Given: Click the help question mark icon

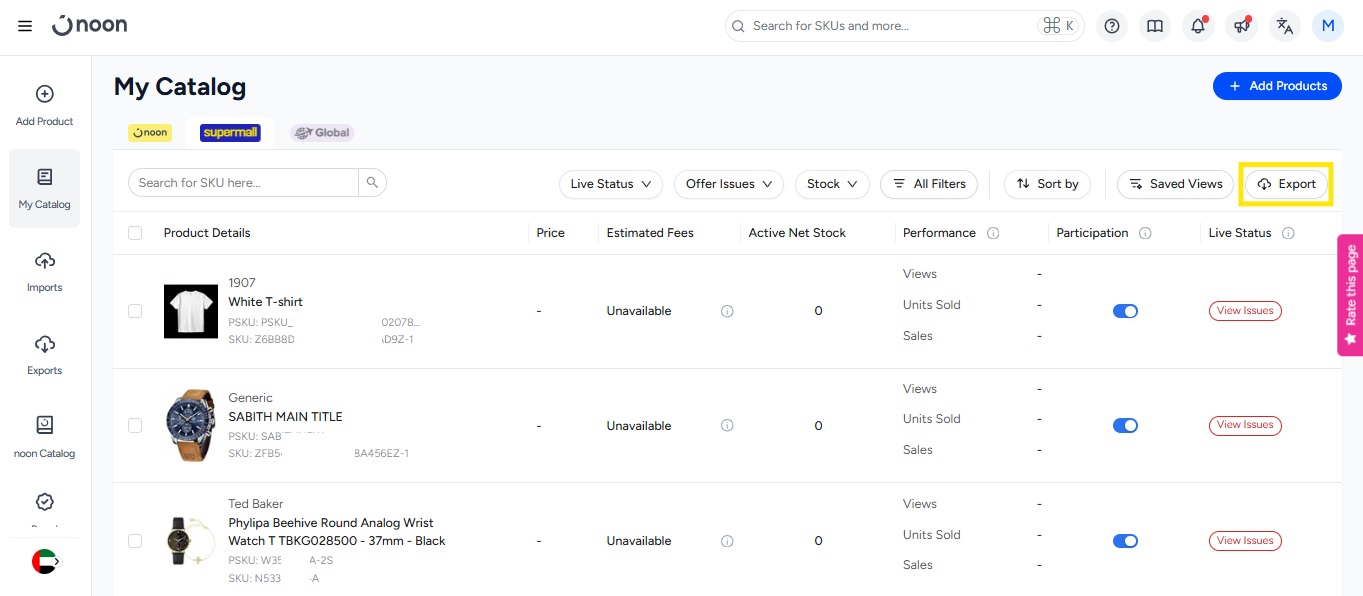Looking at the screenshot, I should click(x=1111, y=26).
